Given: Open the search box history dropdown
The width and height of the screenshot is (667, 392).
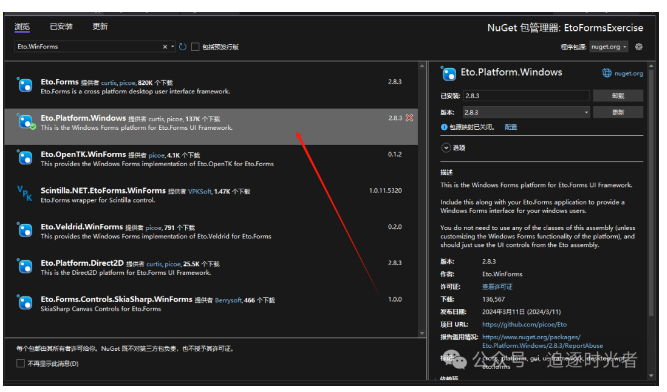Looking at the screenshot, I should (172, 47).
